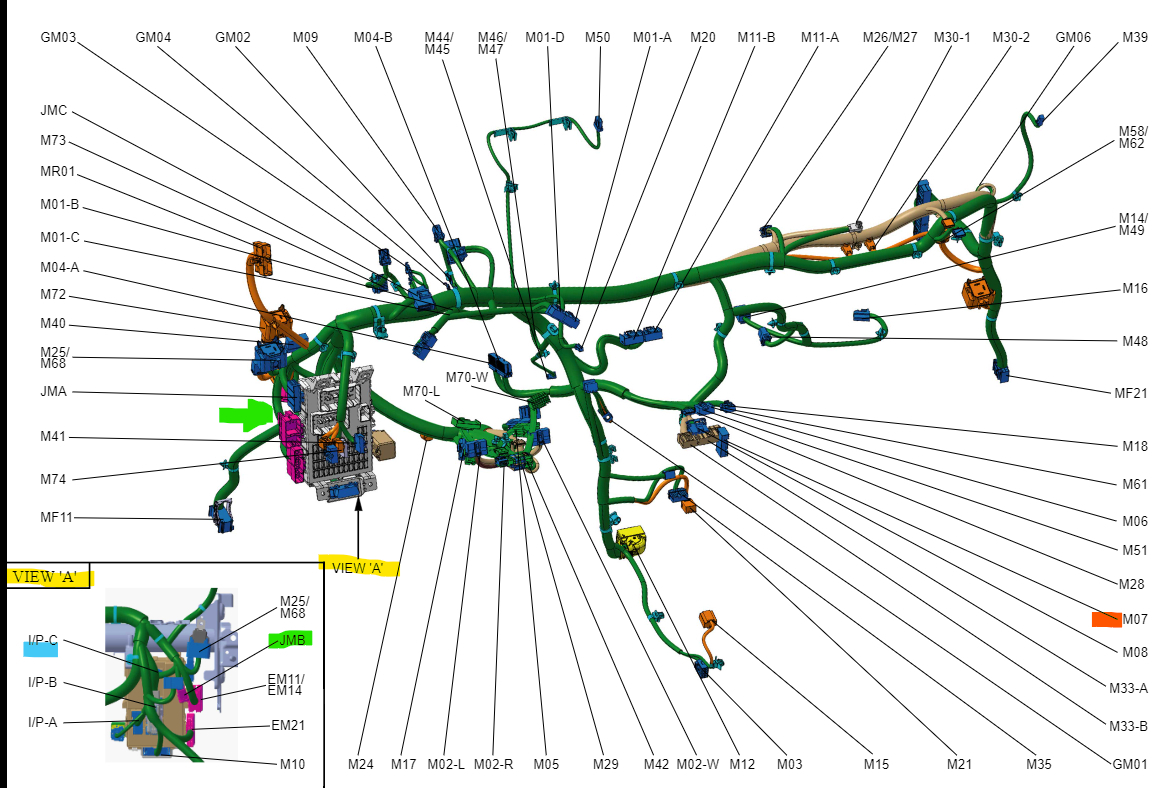Click the M28 label
The width and height of the screenshot is (1172, 788).
[x=1132, y=584]
